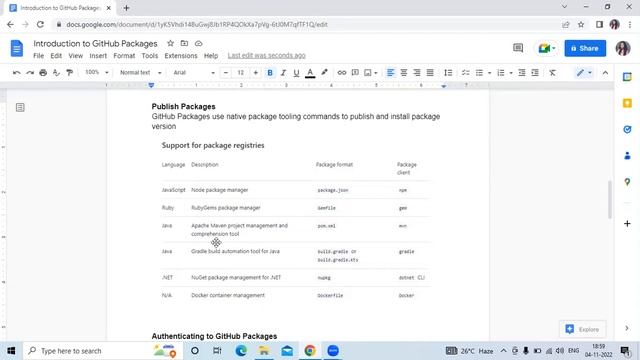
Task: Set right text alignment
Action: tap(417, 73)
